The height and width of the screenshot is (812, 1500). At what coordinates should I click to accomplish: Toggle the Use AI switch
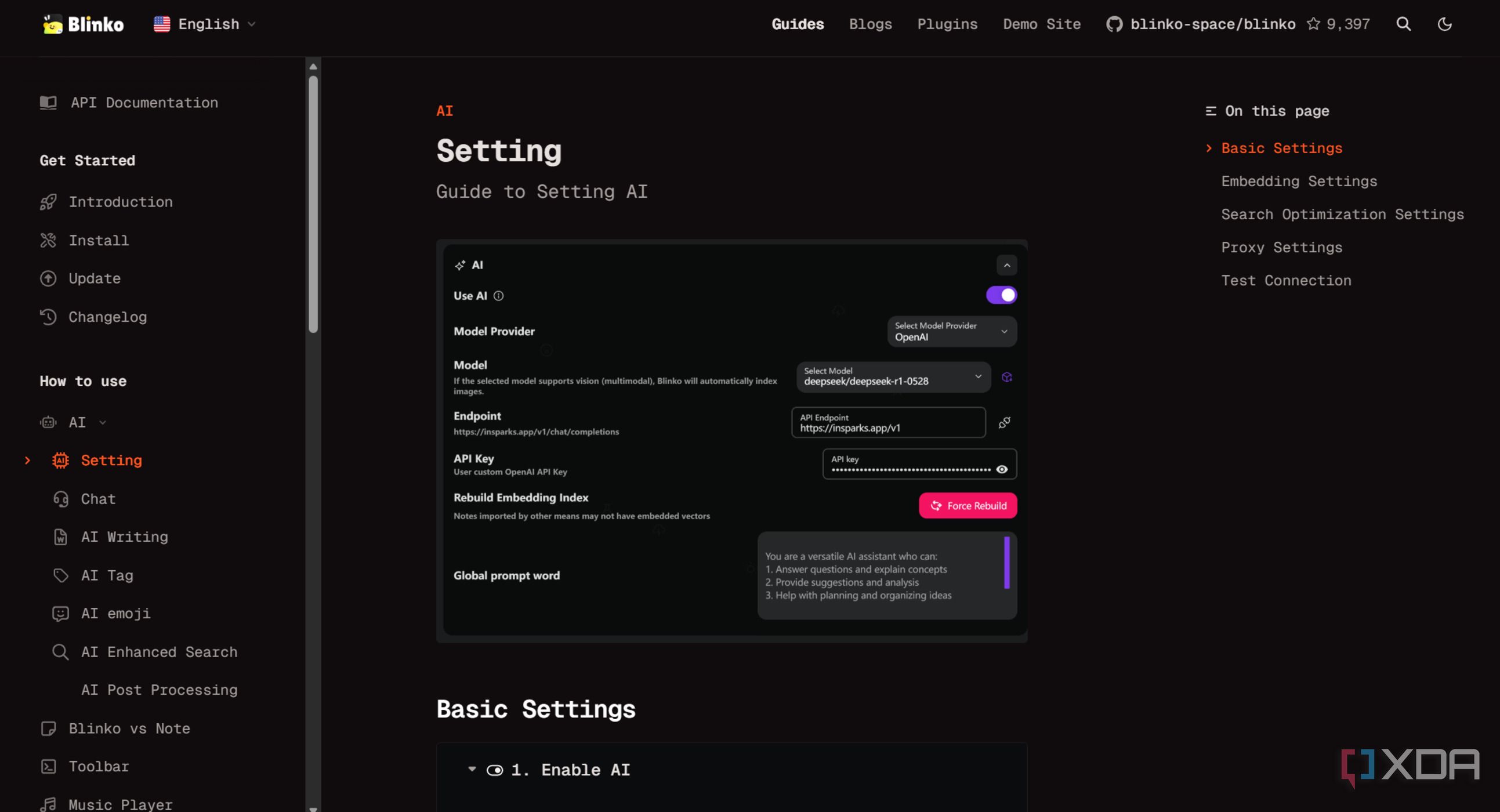point(1001,295)
